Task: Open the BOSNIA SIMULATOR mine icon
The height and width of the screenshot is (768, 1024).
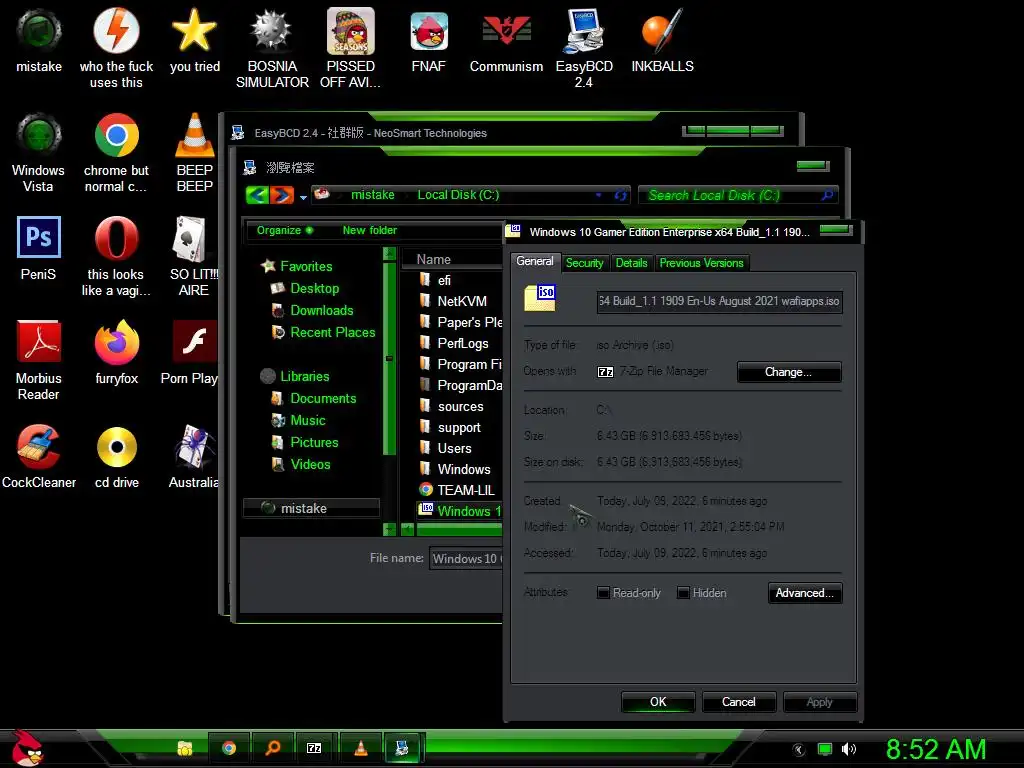Action: click(x=272, y=47)
